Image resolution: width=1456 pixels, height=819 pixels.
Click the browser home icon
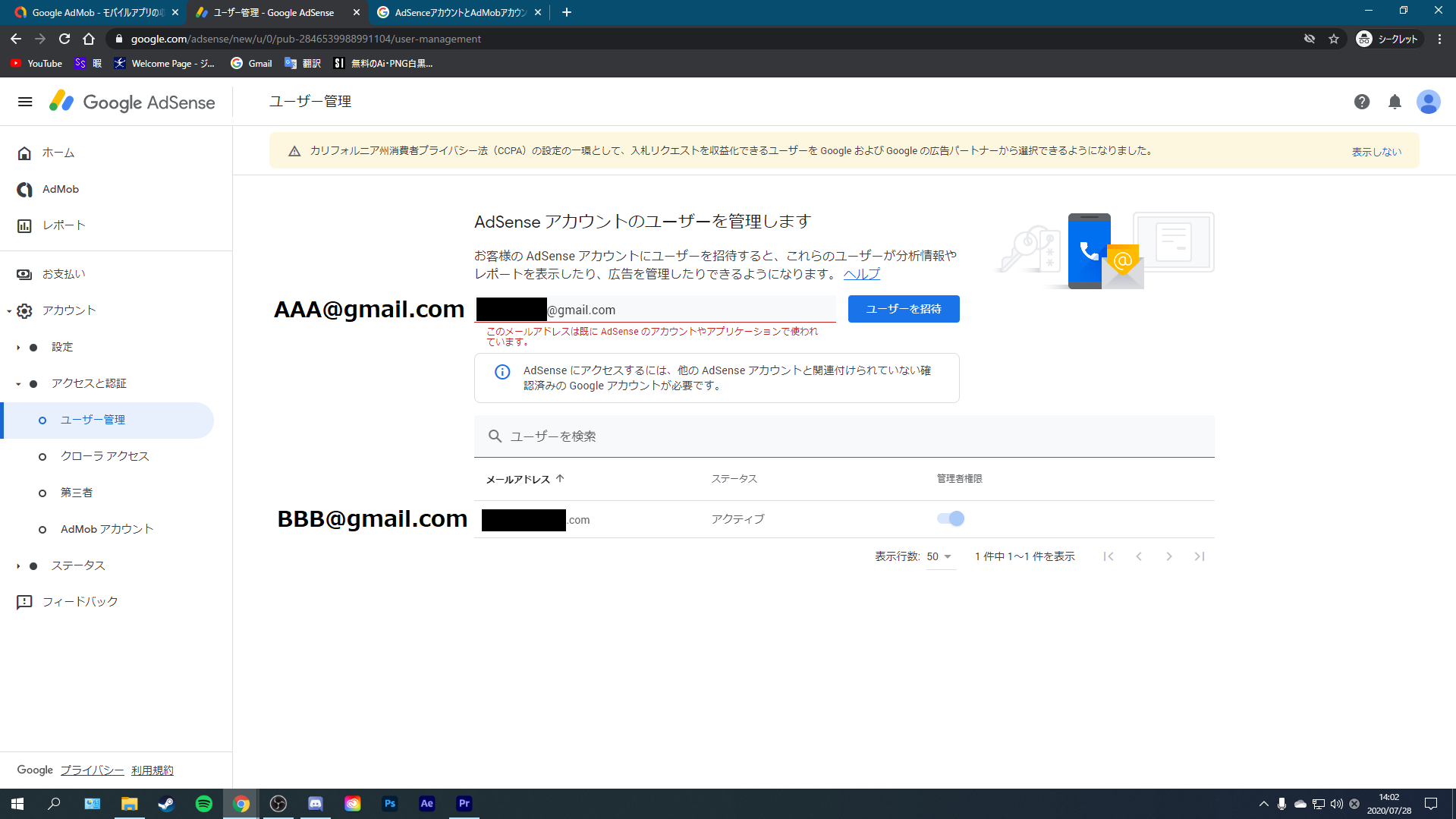(x=89, y=39)
